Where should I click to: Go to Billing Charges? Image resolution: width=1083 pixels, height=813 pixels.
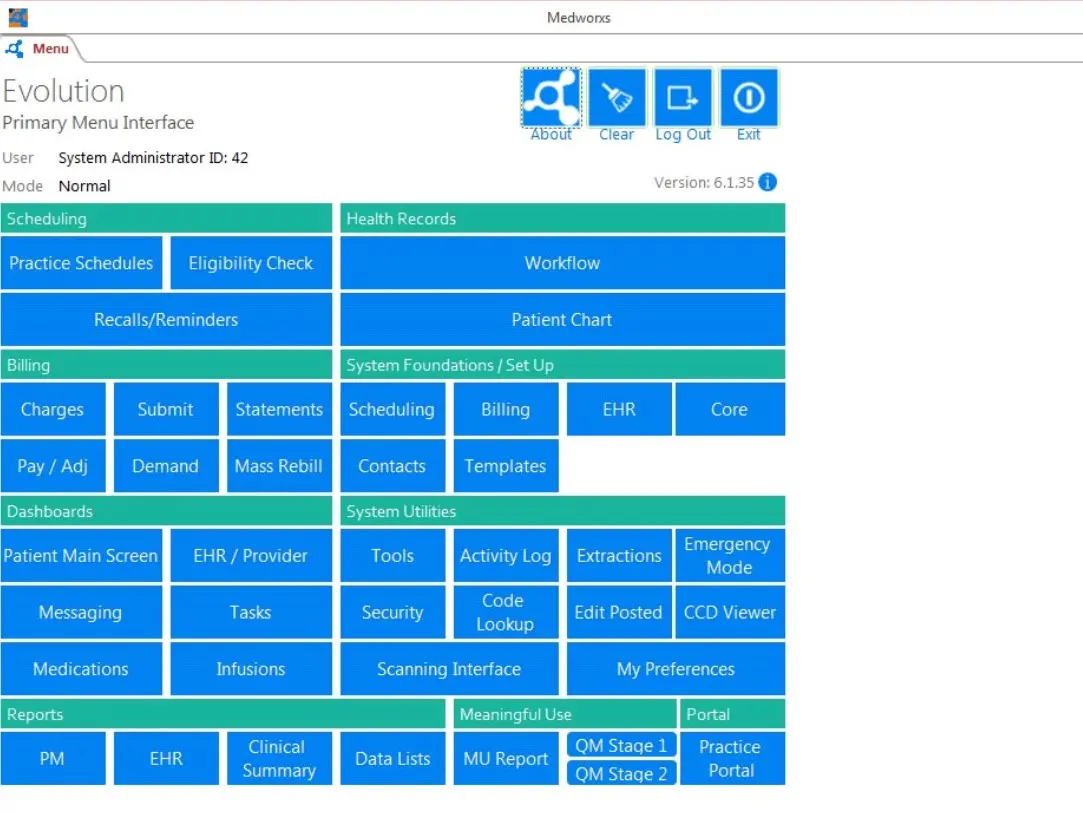pyautogui.click(x=52, y=409)
